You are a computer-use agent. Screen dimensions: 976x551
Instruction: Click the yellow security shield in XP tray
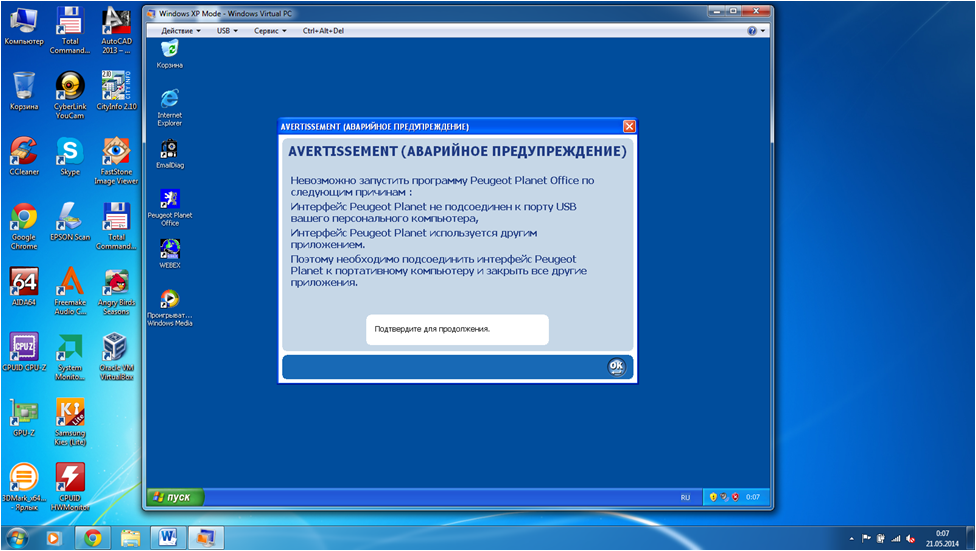(713, 497)
